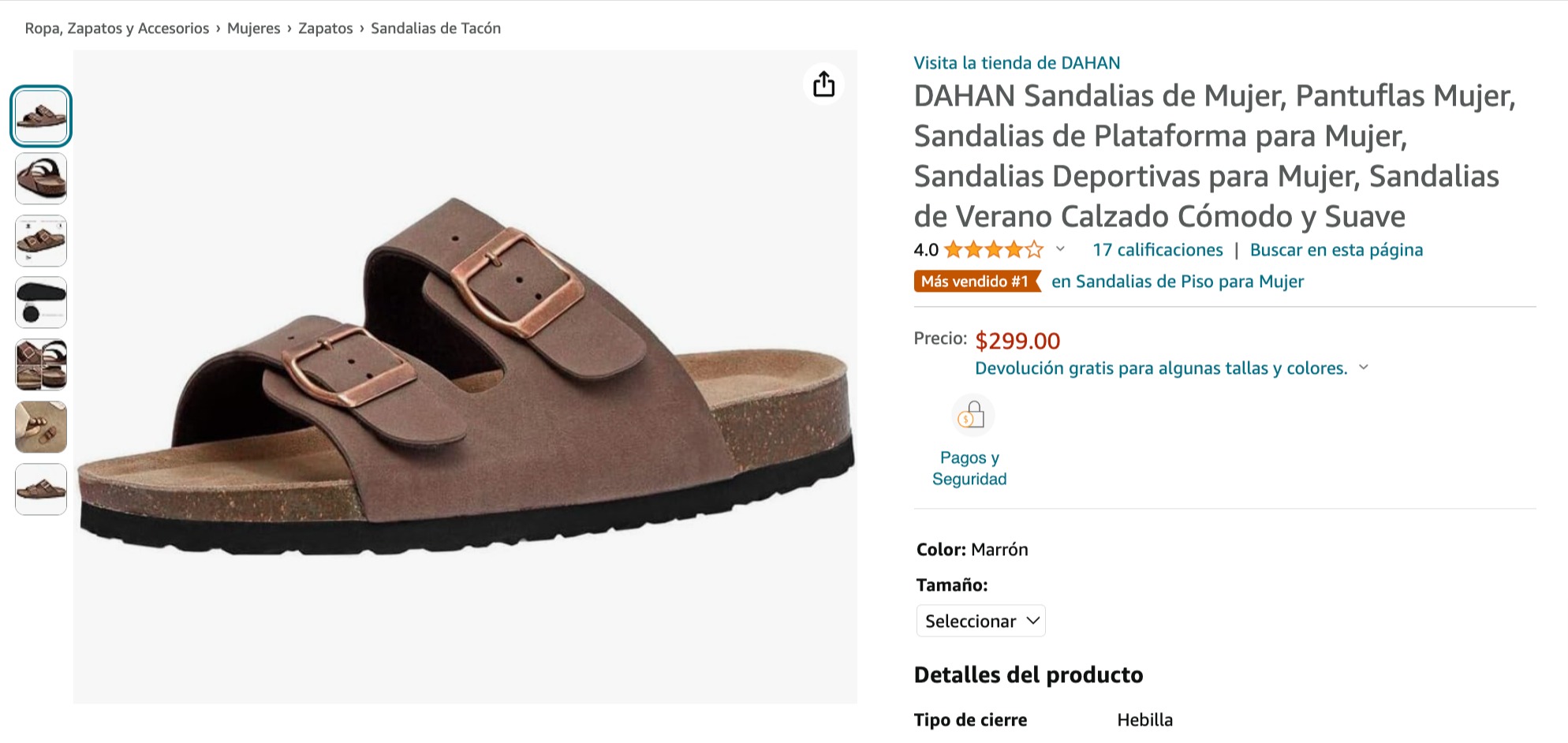The width and height of the screenshot is (1568, 743).
Task: Go to Mujeres breadcrumb
Action: (x=253, y=28)
